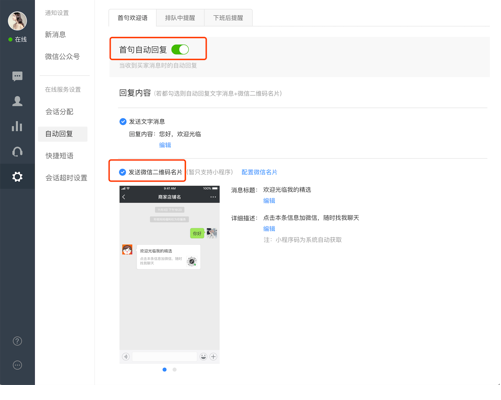Image resolution: width=501 pixels, height=400 pixels.
Task: Open the customer service headset icon
Action: pos(17,152)
